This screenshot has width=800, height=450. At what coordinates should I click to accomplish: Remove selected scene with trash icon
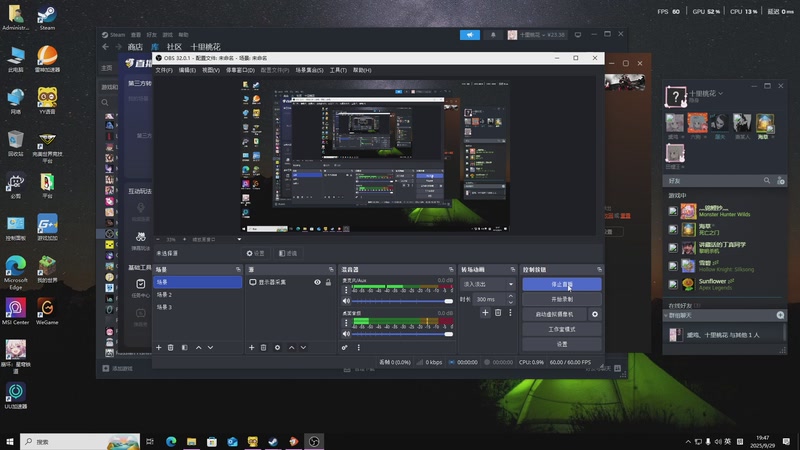coord(170,347)
